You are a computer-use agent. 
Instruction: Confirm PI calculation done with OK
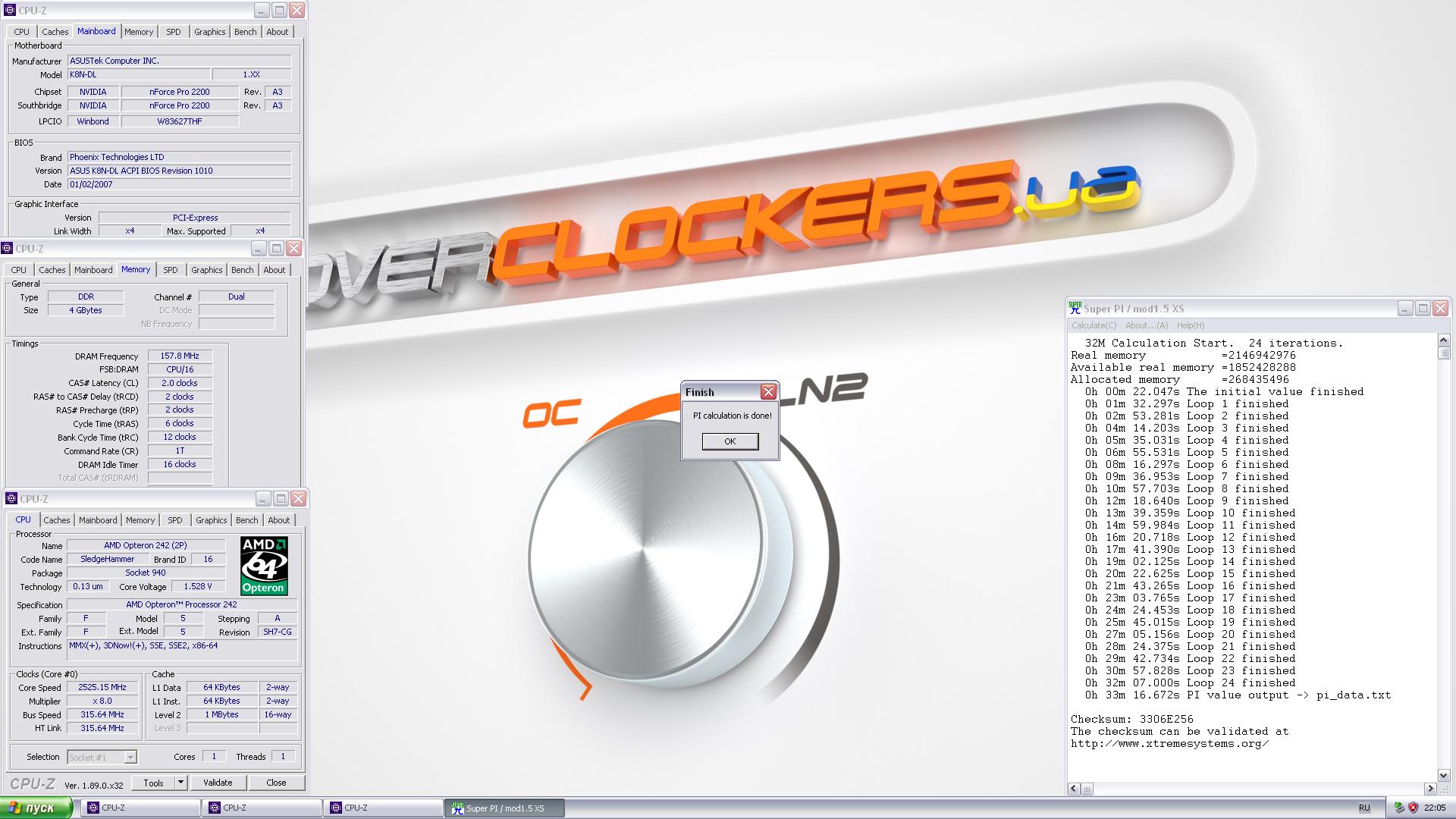click(730, 441)
